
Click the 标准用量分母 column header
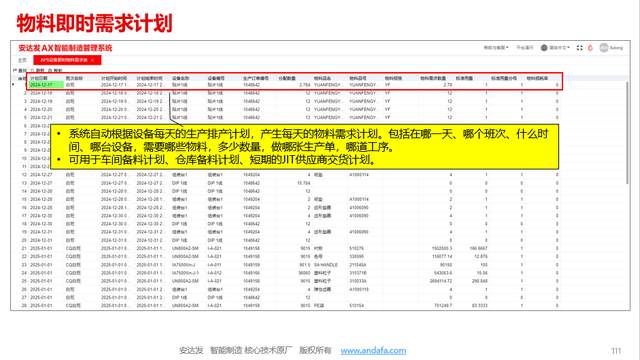point(504,78)
